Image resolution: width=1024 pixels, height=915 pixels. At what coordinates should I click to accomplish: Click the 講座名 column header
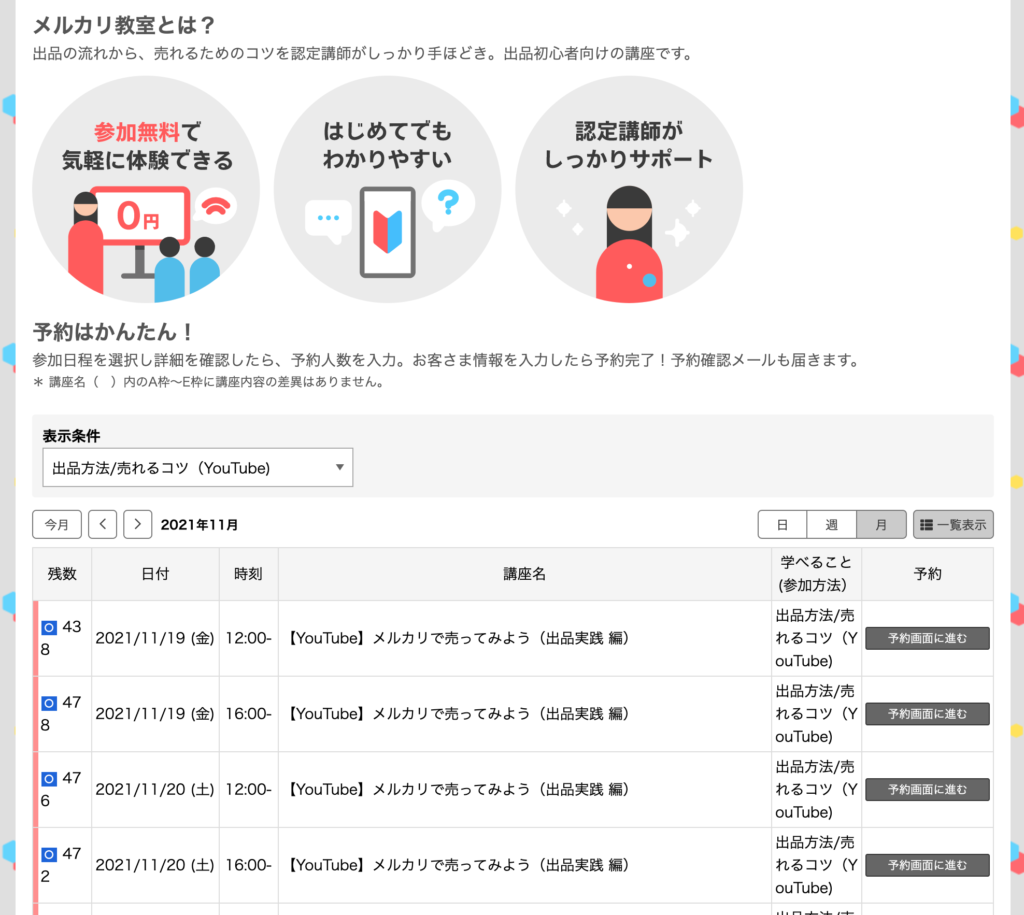[524, 574]
